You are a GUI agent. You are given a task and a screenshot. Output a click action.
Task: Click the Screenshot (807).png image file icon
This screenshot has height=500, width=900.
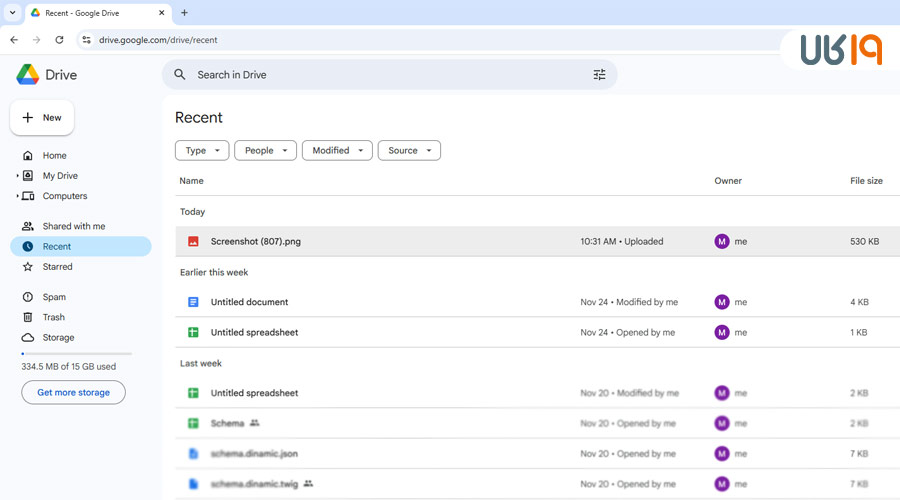tap(194, 241)
